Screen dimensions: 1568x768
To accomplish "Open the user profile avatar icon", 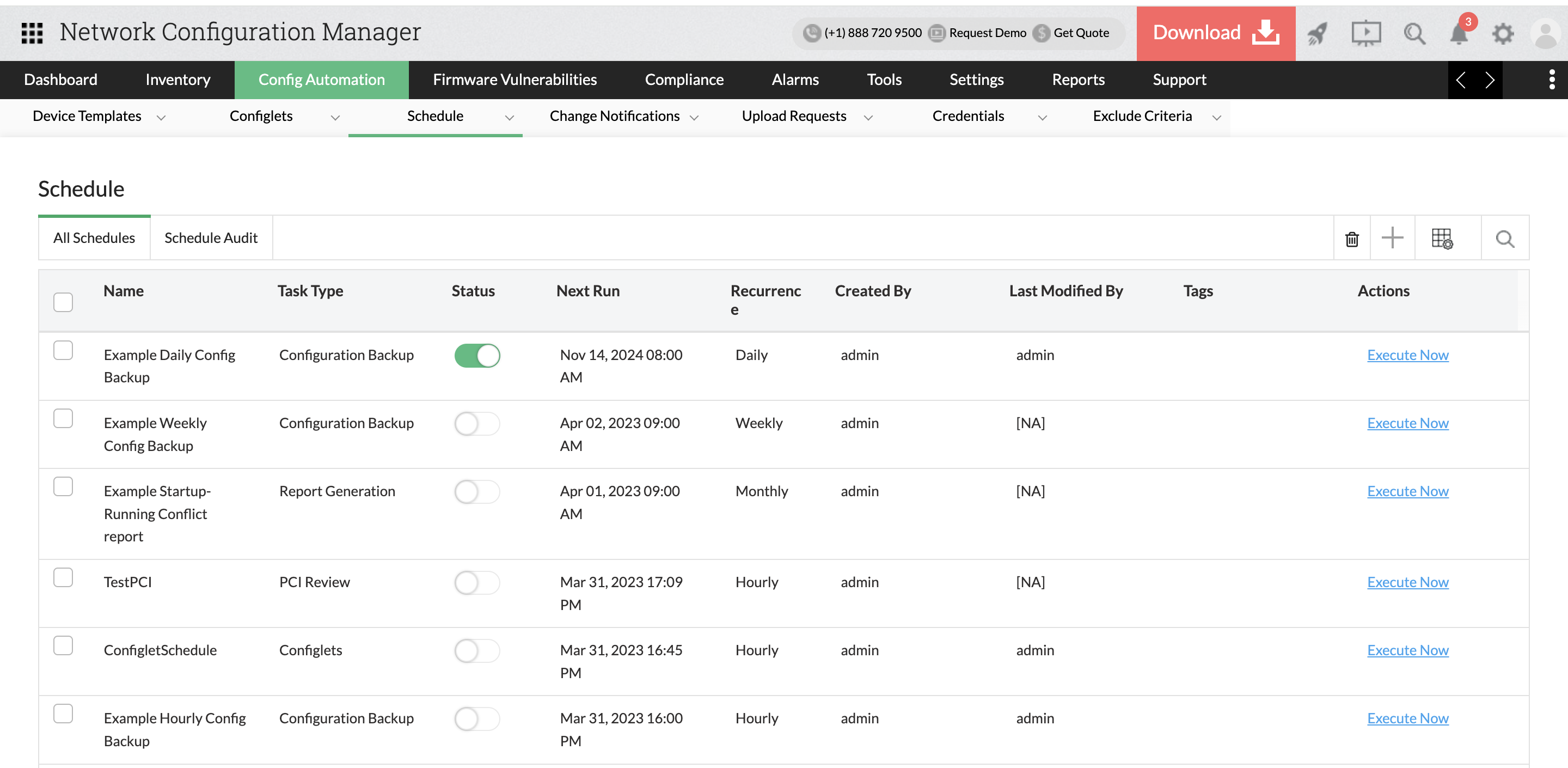I will point(1546,34).
